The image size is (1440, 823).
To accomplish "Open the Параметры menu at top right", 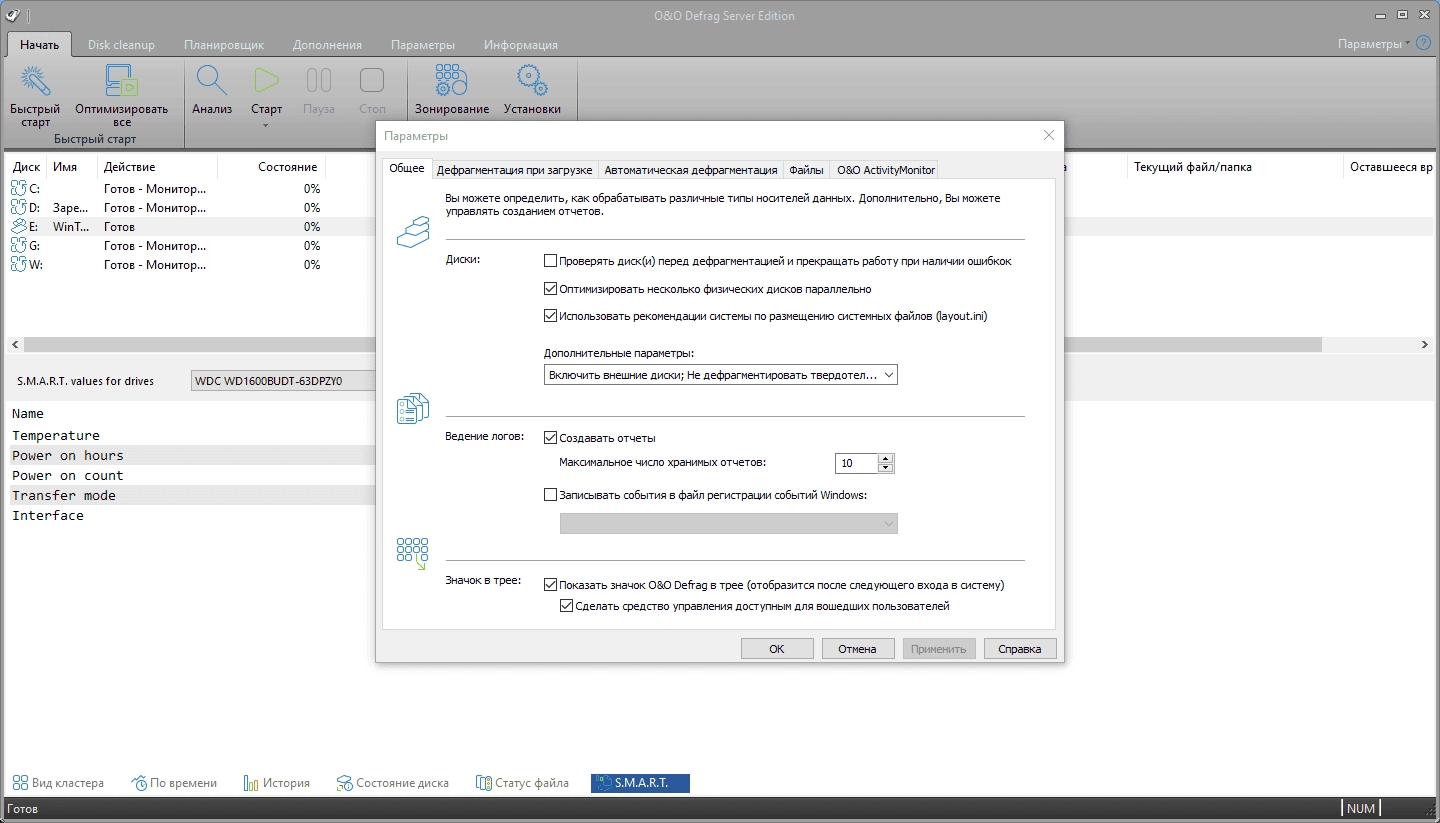I will (x=1374, y=44).
